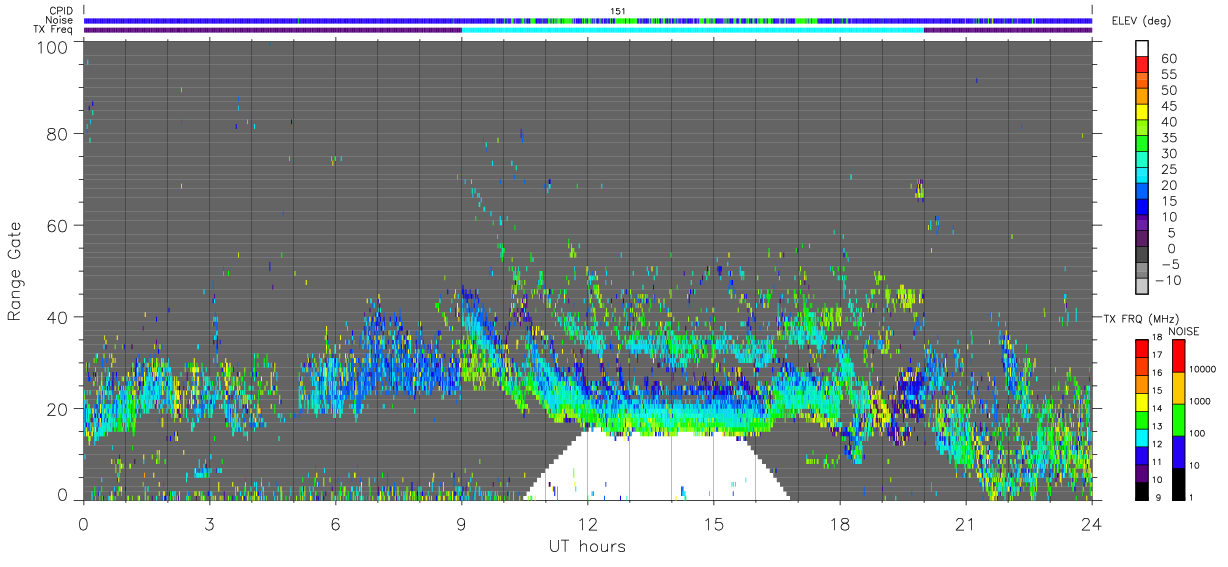Click the red swatch on the ELEV scale

click(1141, 67)
